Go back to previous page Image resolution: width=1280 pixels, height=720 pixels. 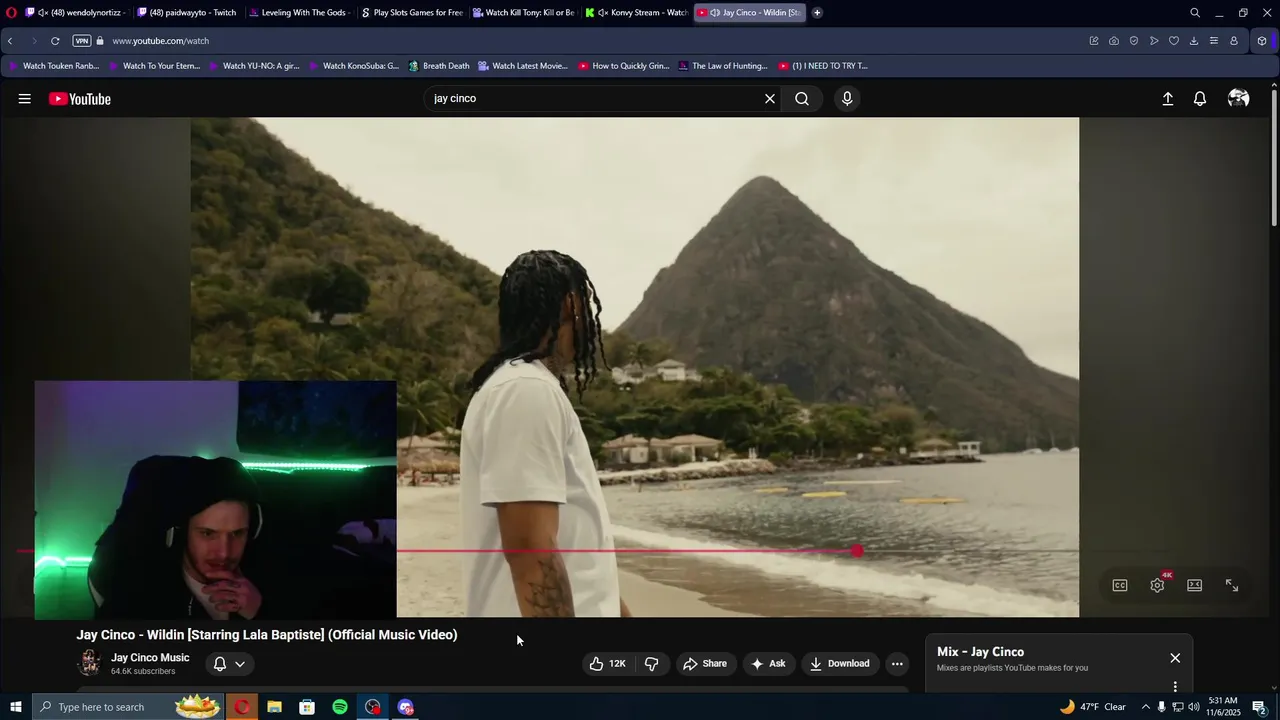[10, 41]
